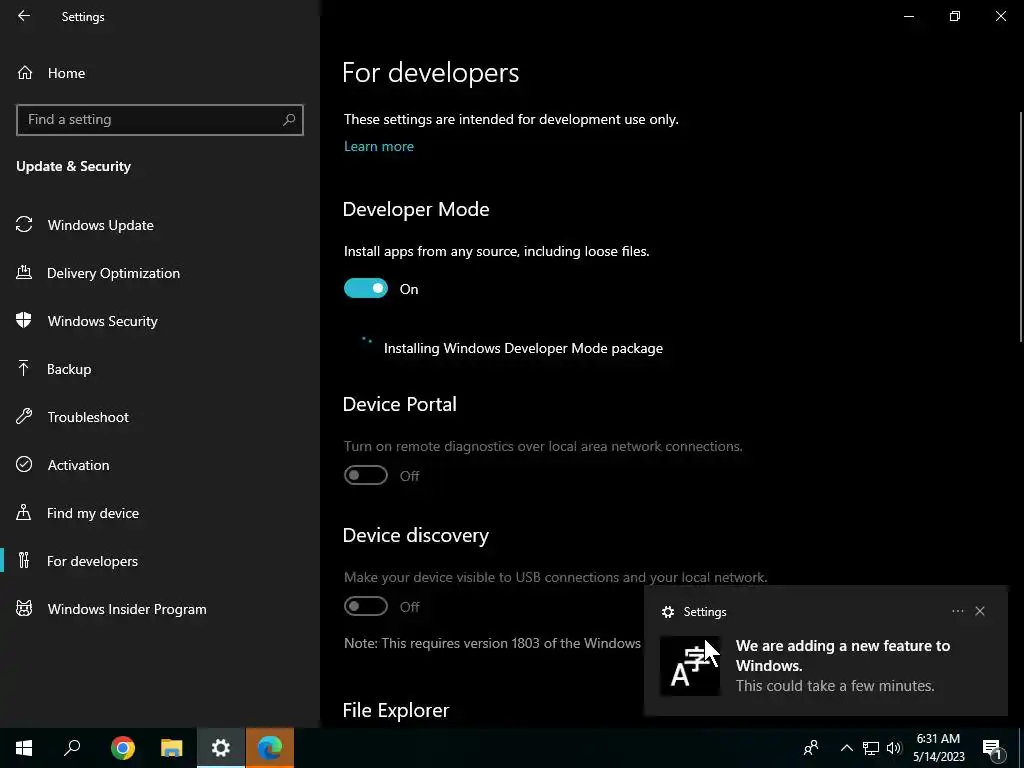Click the Windows Security shield icon
This screenshot has height=768, width=1024.
24,321
